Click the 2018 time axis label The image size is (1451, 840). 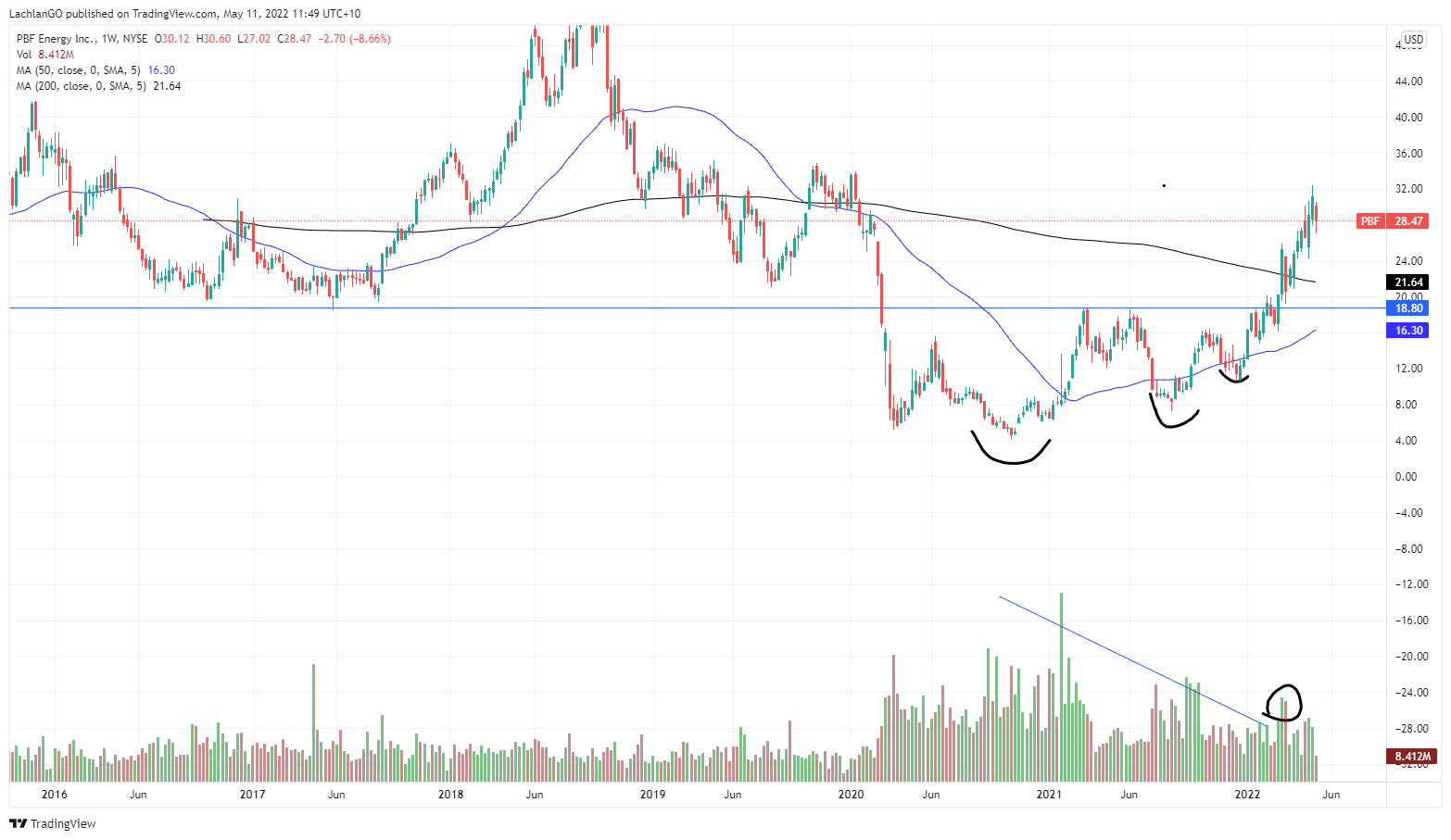coord(450,795)
